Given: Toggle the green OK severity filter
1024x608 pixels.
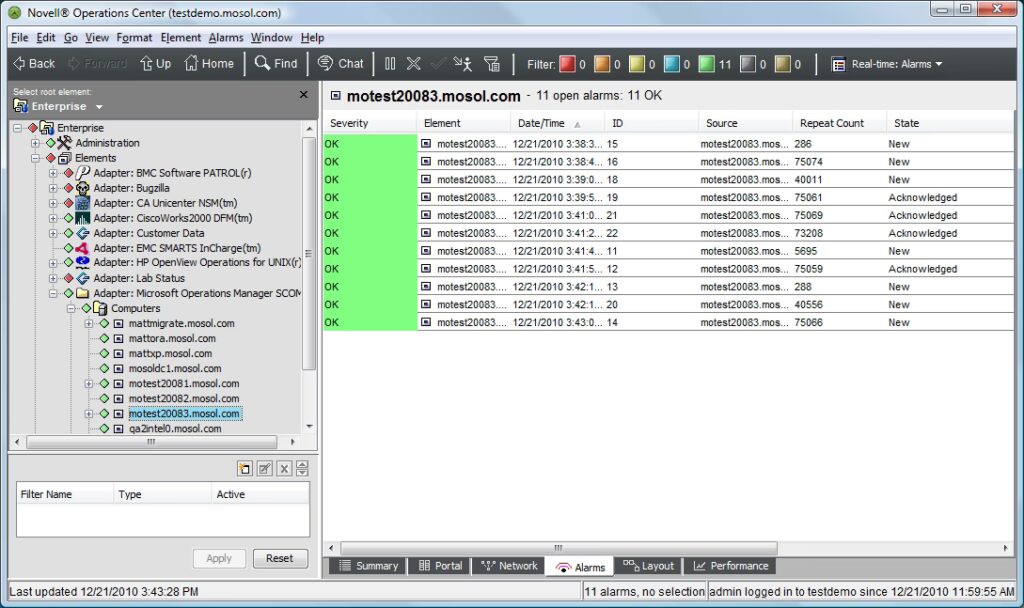Looking at the screenshot, I should point(707,64).
